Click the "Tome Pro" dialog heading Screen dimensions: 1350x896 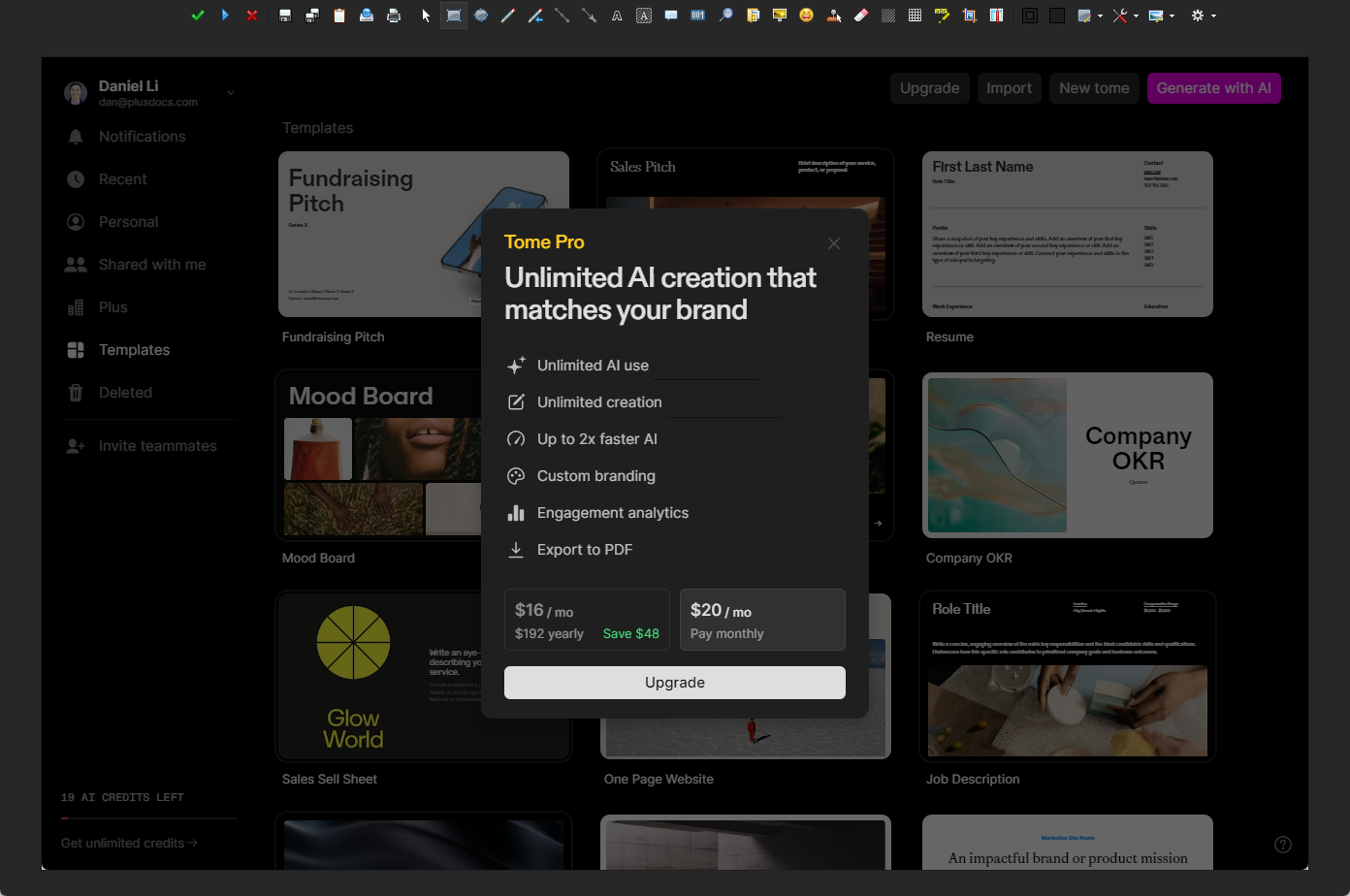click(544, 242)
